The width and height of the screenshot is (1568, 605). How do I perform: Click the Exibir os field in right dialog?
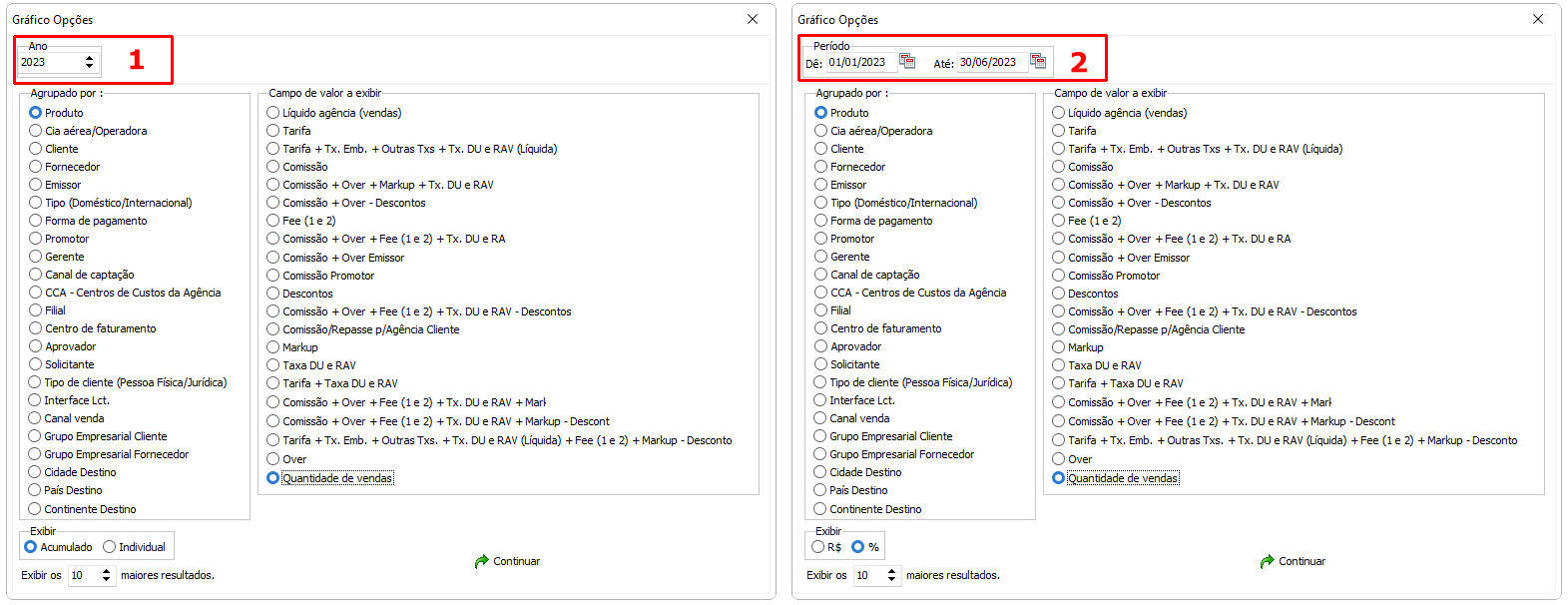870,575
